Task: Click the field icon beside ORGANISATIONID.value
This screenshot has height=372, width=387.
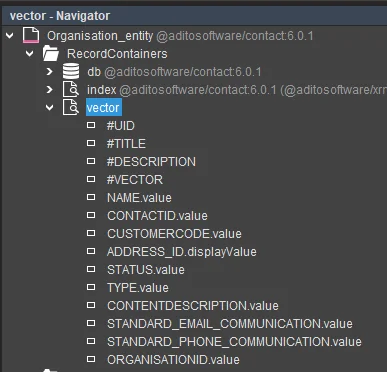Action: pos(91,359)
